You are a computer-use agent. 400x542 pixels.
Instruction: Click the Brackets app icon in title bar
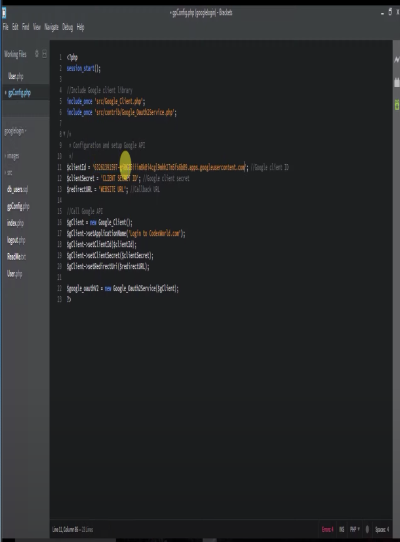click(3, 13)
